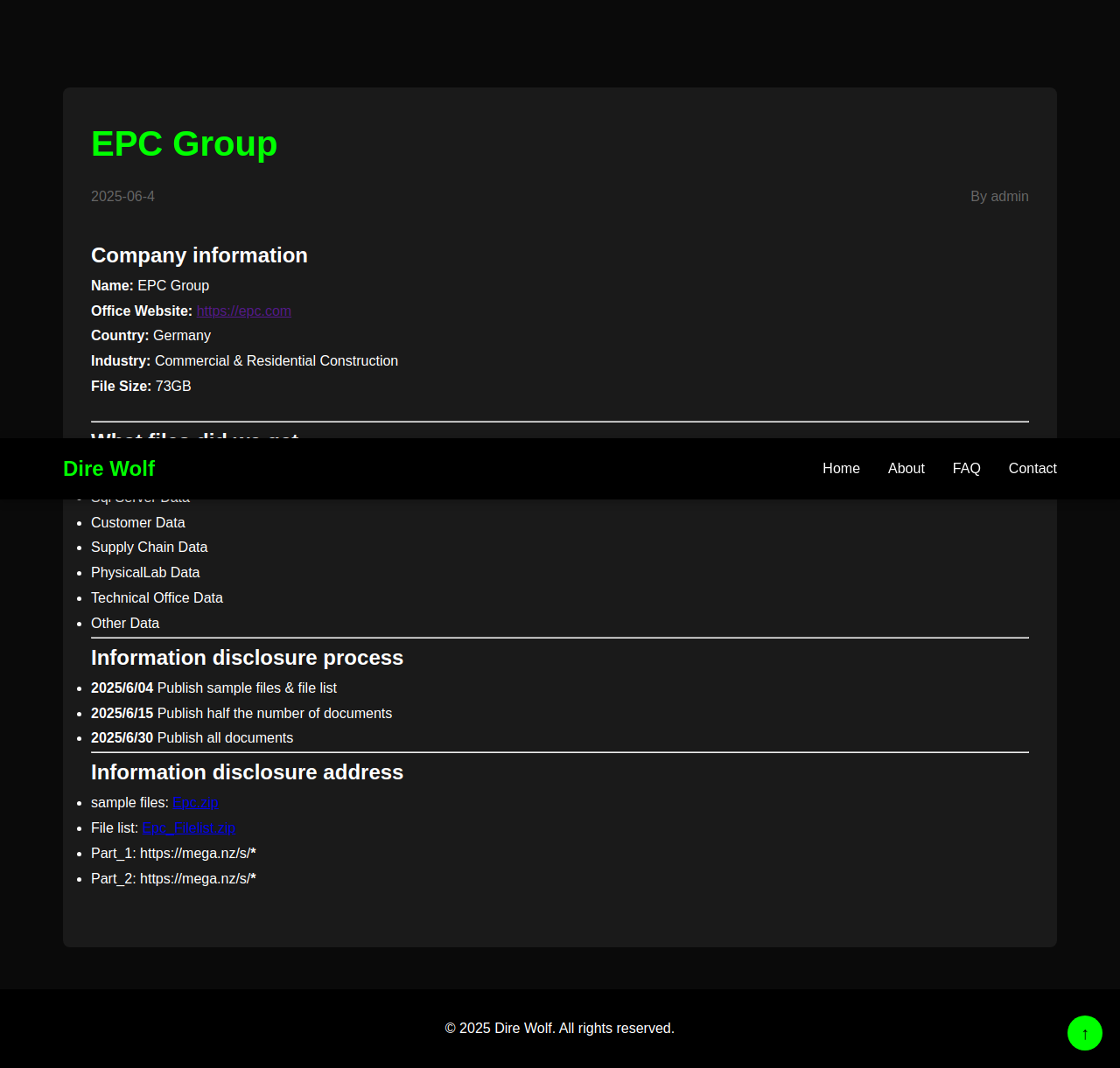This screenshot has width=1120, height=1068.
Task: Click the PhysicalLab Data list item
Action: click(x=145, y=573)
